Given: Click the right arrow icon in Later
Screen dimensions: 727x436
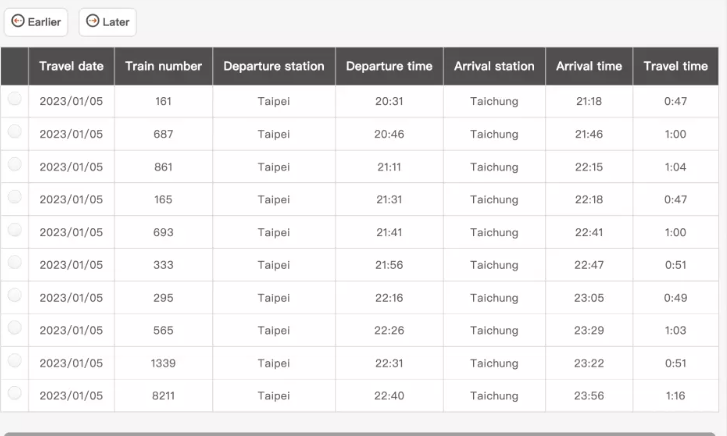Looking at the screenshot, I should pyautogui.click(x=92, y=22).
